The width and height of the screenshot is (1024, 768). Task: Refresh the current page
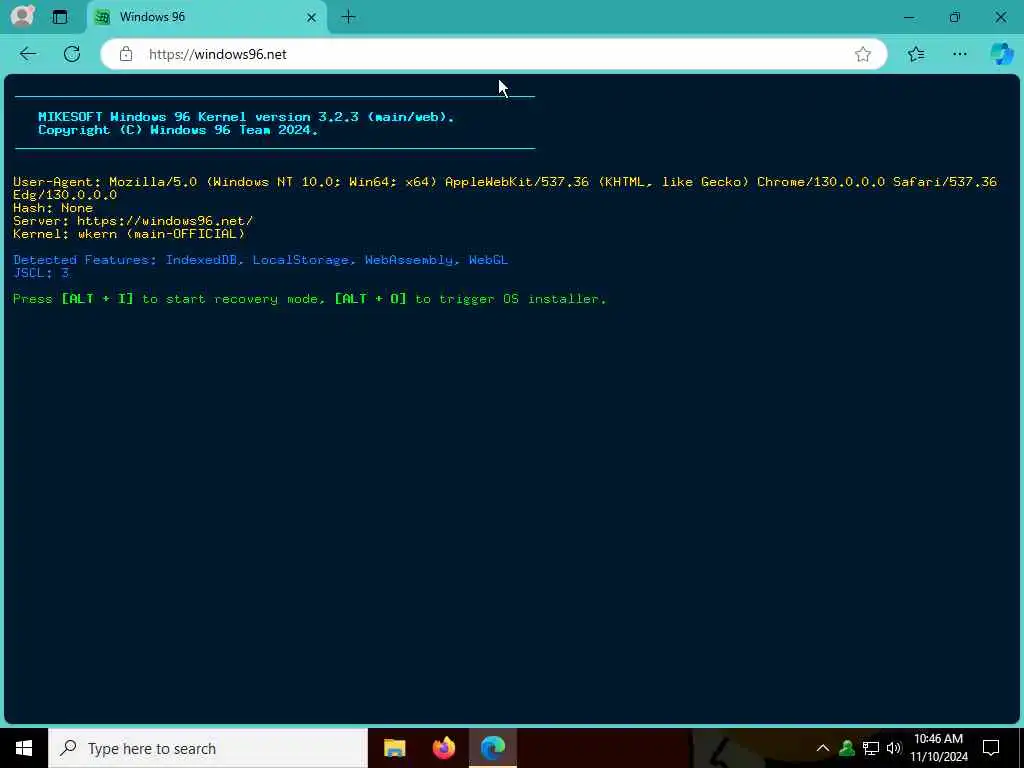tap(72, 54)
